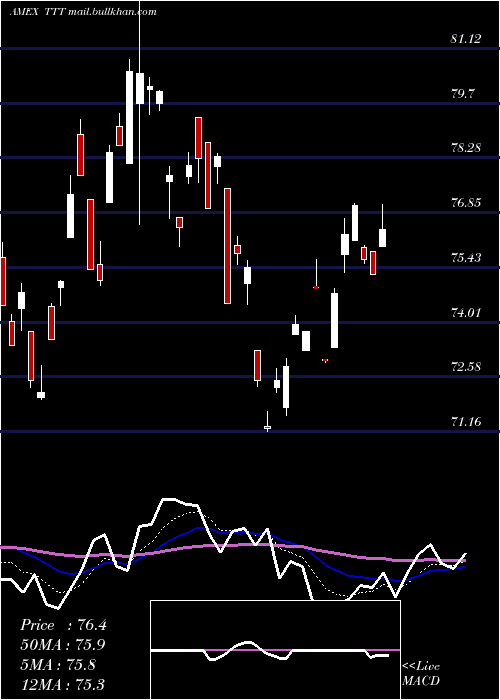Click the 79.7 price level label
Screen dimensions: 500x700
(x=463, y=94)
